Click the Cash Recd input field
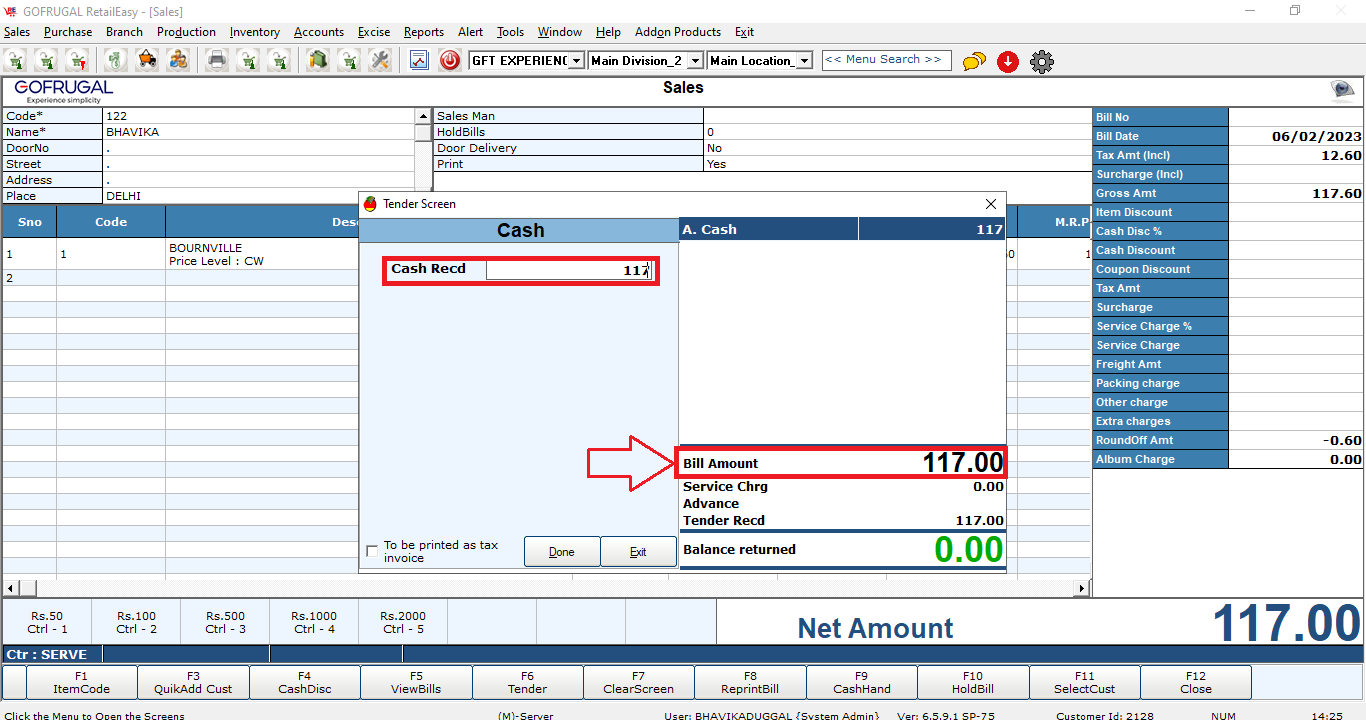 pos(570,270)
